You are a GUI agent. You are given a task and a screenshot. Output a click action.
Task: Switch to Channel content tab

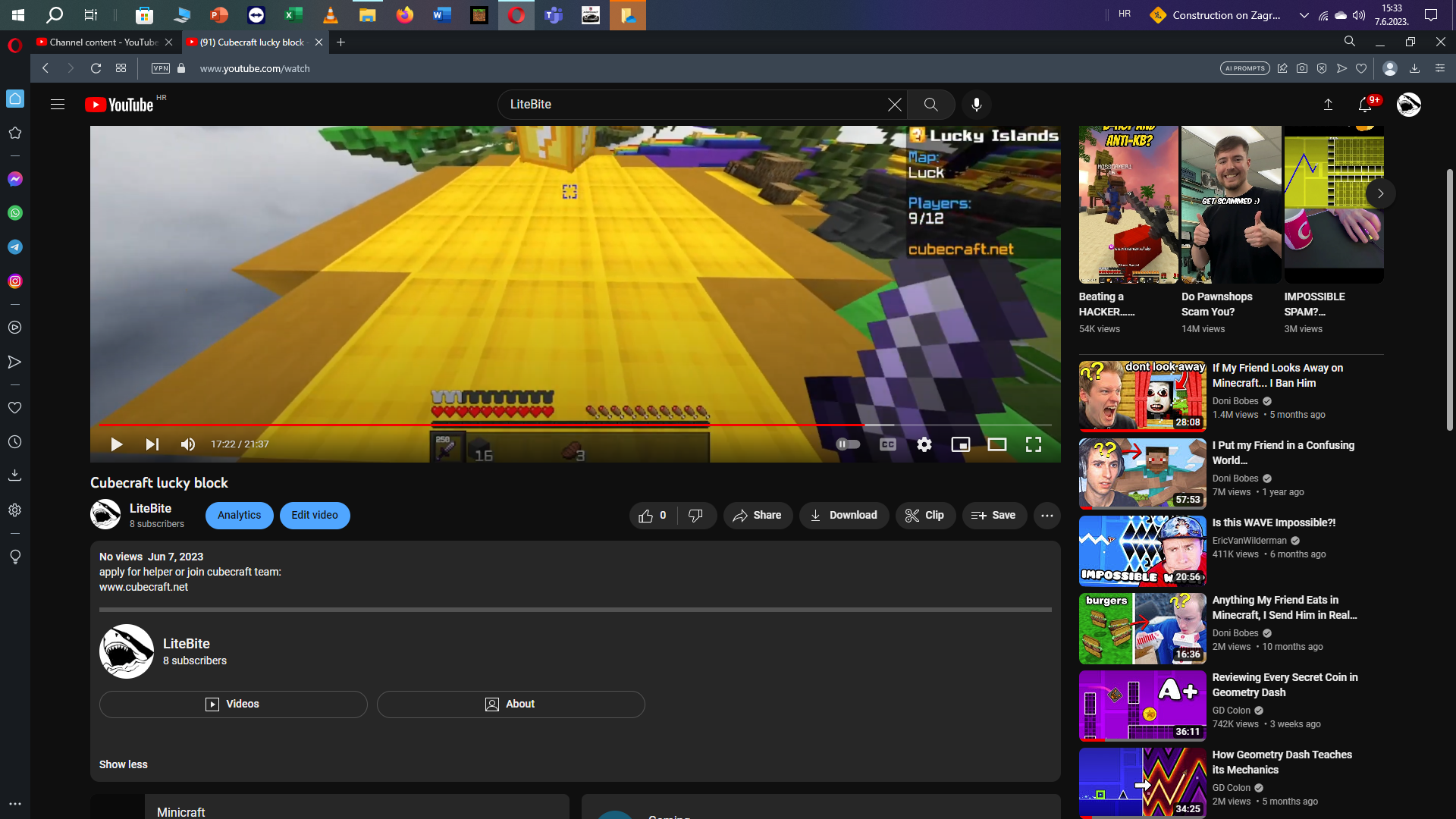coord(105,42)
